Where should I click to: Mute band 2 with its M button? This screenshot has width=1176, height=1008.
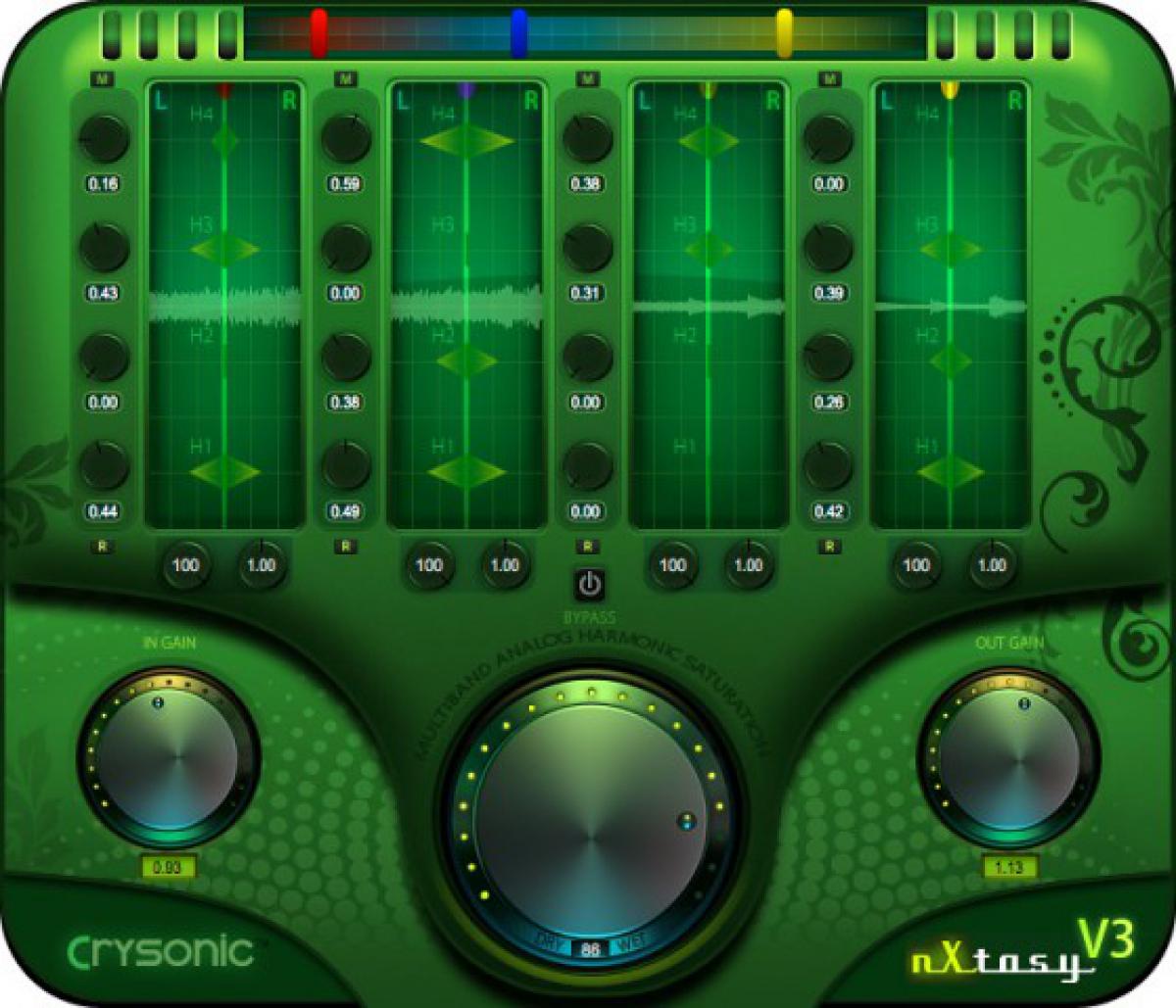click(345, 78)
